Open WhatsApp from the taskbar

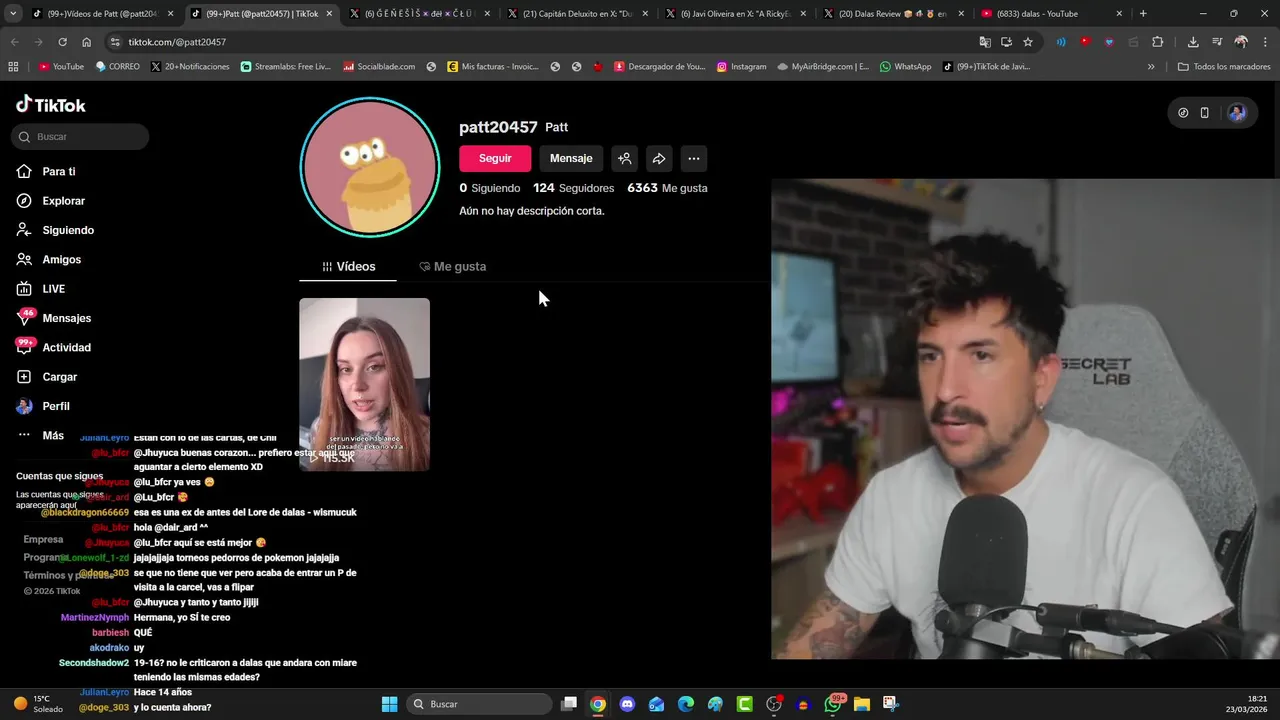(833, 704)
